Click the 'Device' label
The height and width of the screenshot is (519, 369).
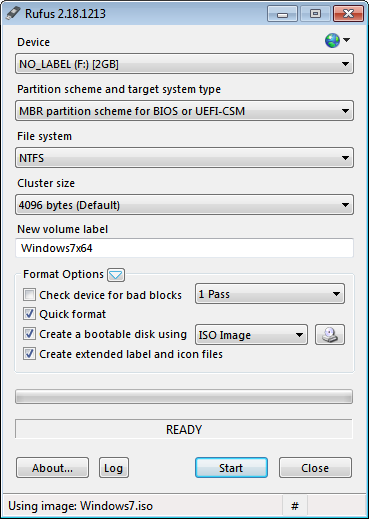pyautogui.click(x=33, y=42)
